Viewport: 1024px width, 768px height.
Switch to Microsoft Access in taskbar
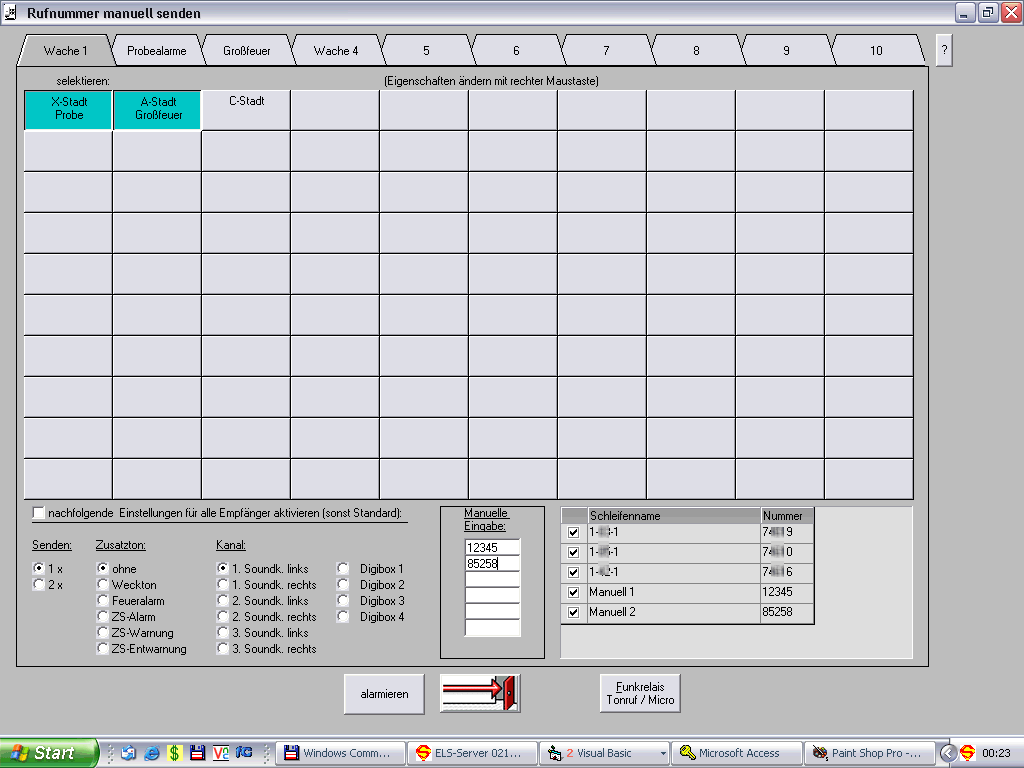[738, 753]
